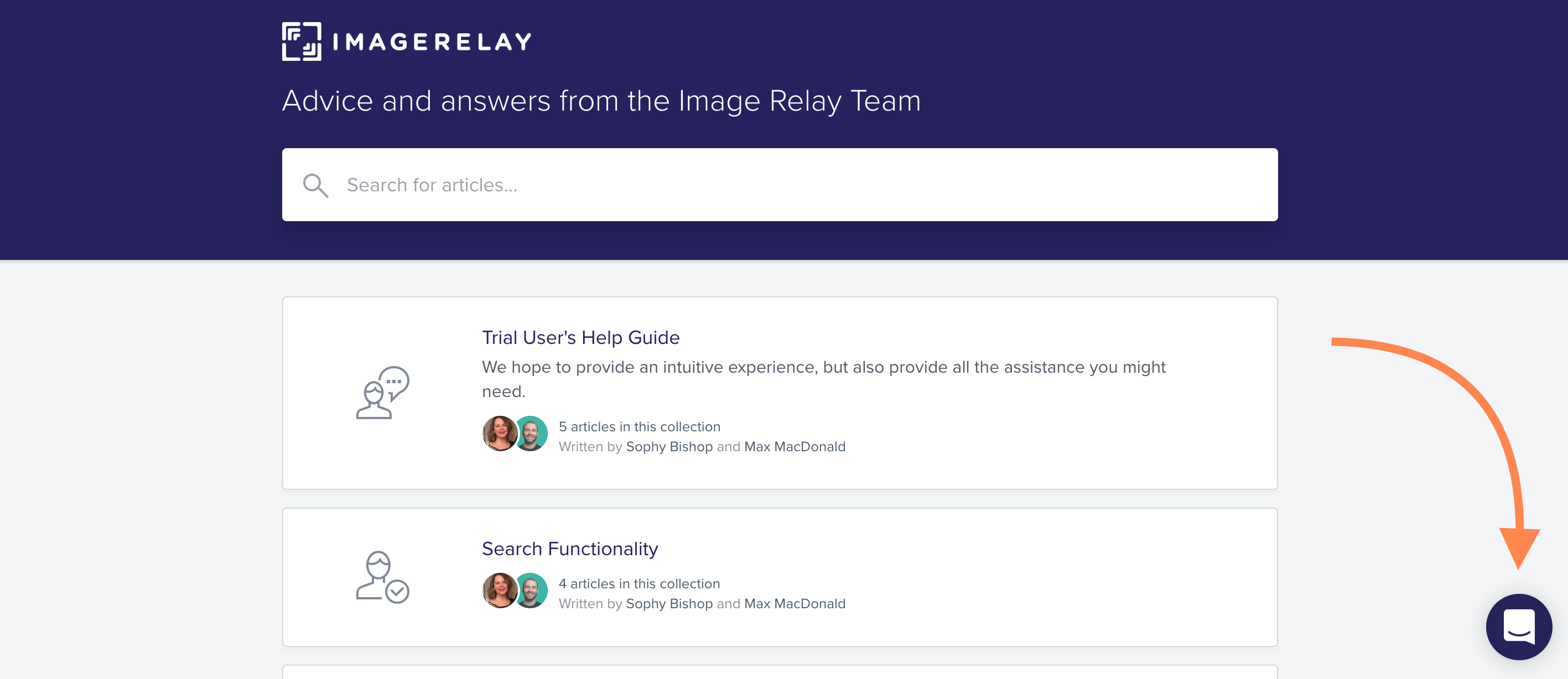The image size is (1568, 679).
Task: Click Max MacDonald's avatar in Trial Guide
Action: [x=531, y=433]
